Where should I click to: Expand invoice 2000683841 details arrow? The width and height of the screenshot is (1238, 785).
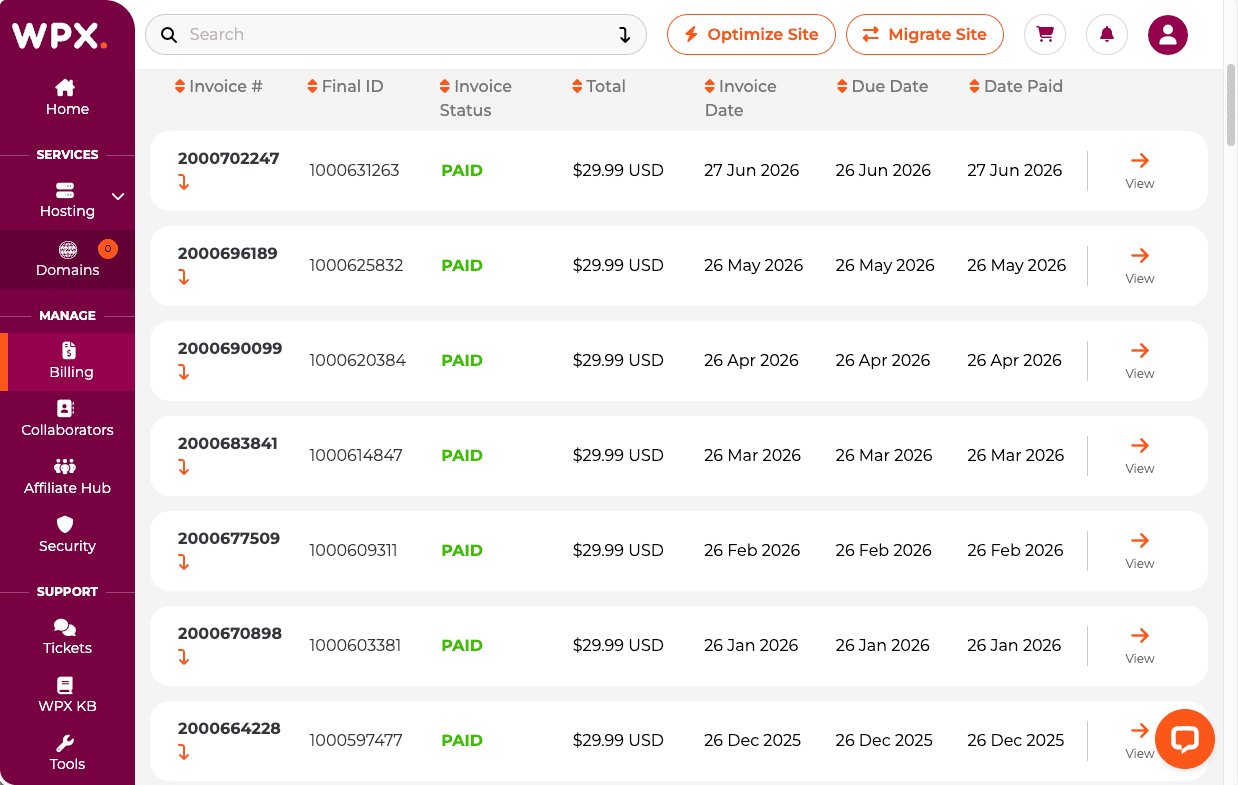click(x=184, y=467)
